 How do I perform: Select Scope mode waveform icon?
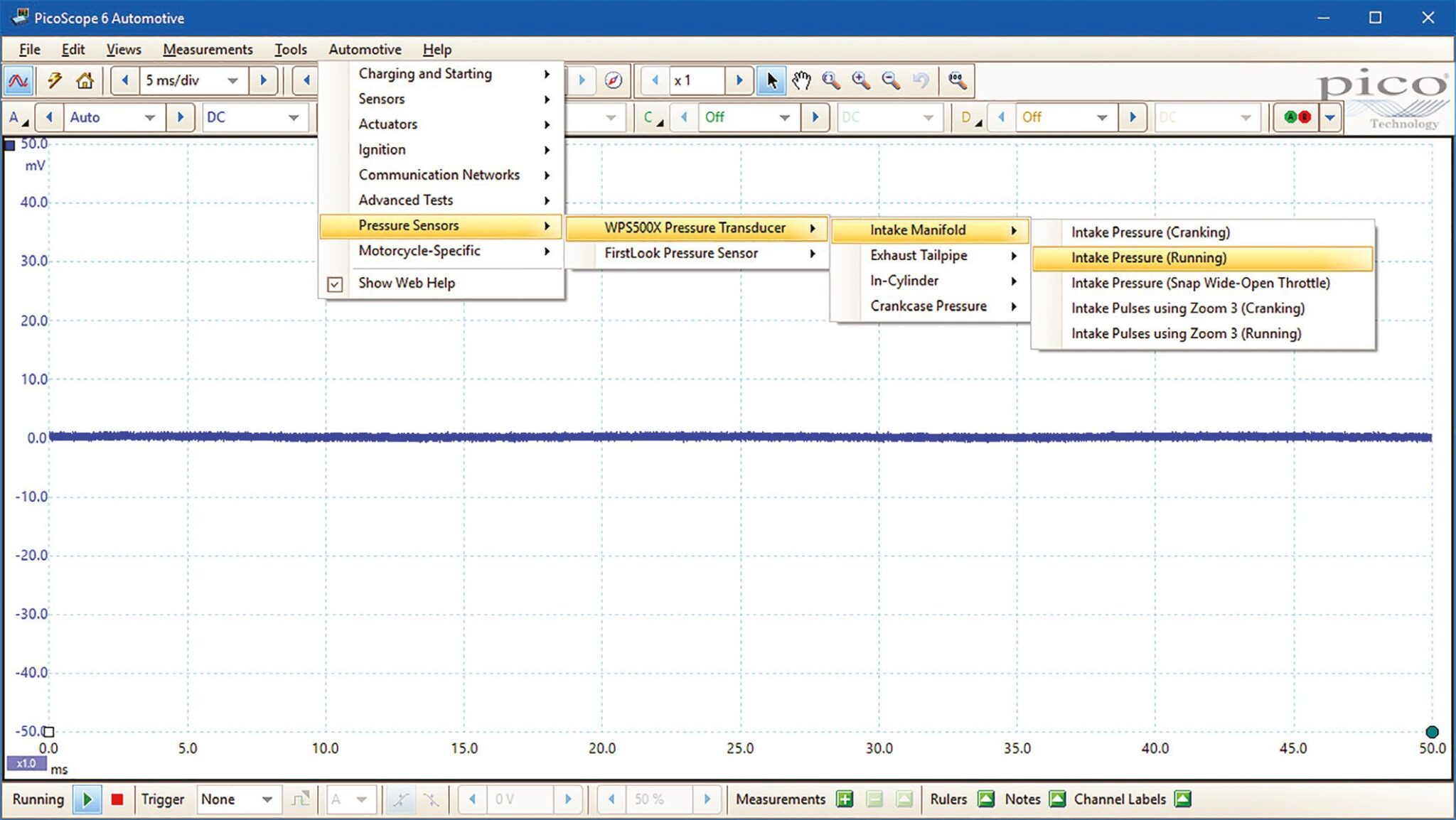point(18,80)
